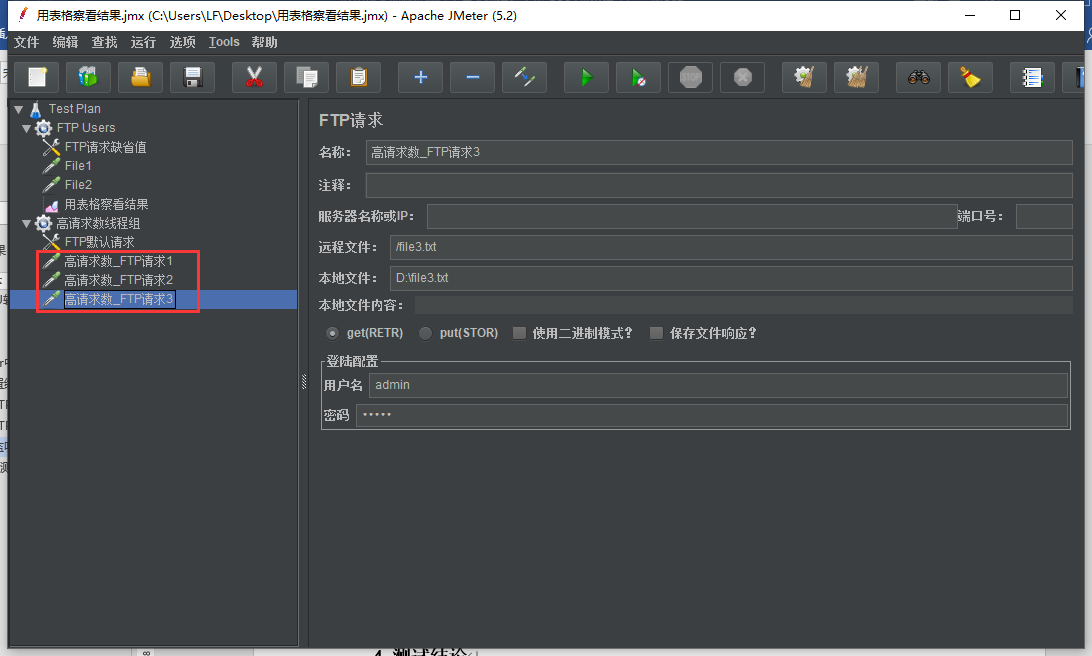Viewport: 1092px width, 656px height.
Task: Collapse the FTP Users thread group
Action: click(x=27, y=127)
